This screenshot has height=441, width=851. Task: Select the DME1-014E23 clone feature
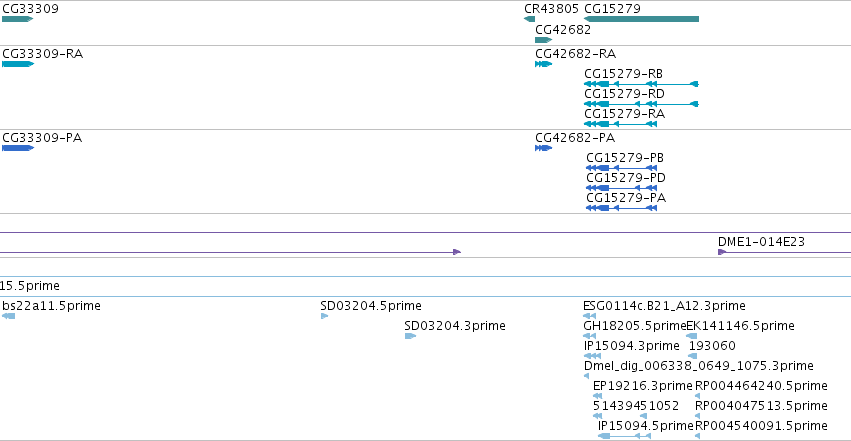pos(784,252)
